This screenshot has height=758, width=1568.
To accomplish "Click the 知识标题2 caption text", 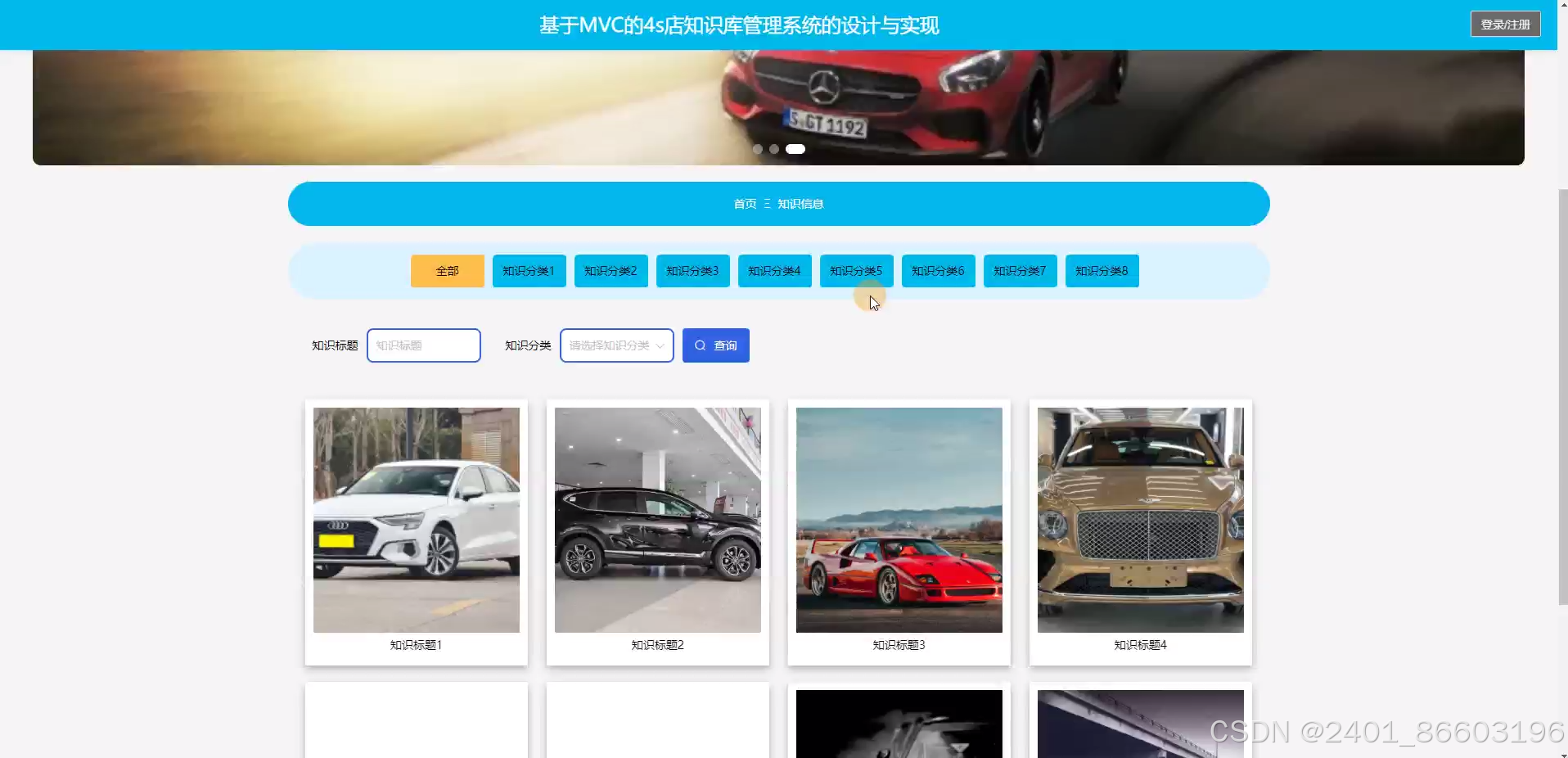I will [x=658, y=645].
